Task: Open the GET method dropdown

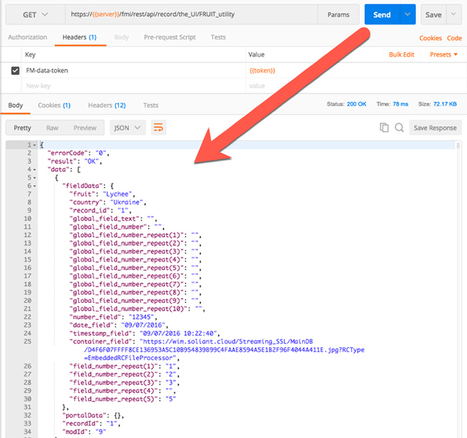Action: (x=35, y=15)
